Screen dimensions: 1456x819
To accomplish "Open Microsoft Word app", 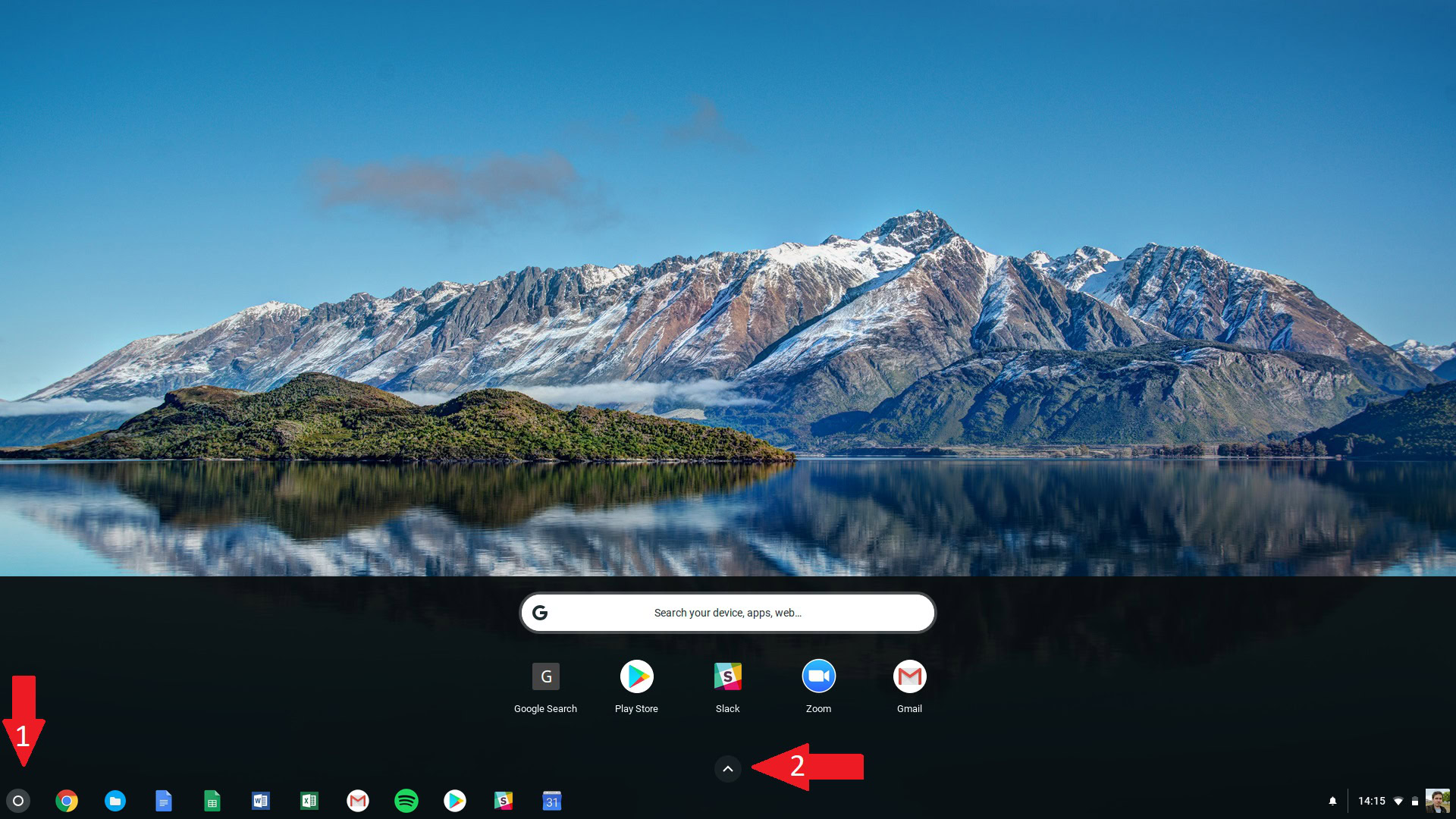I will point(261,800).
